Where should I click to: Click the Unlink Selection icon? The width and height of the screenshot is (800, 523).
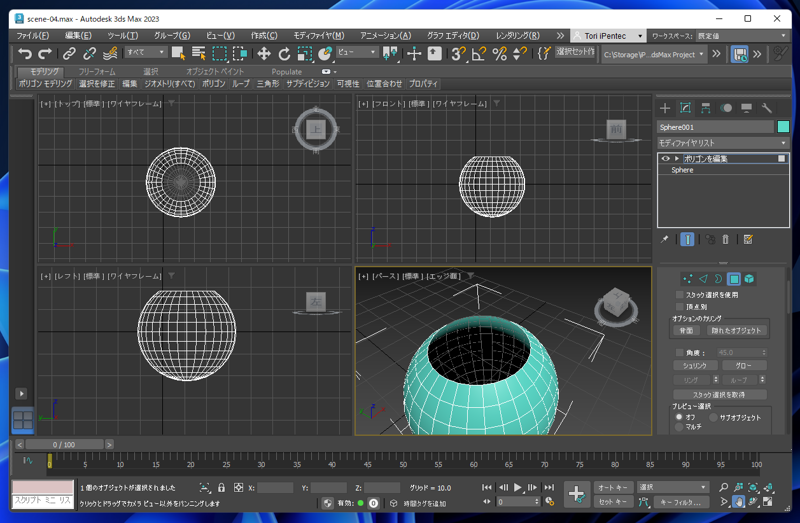89,53
